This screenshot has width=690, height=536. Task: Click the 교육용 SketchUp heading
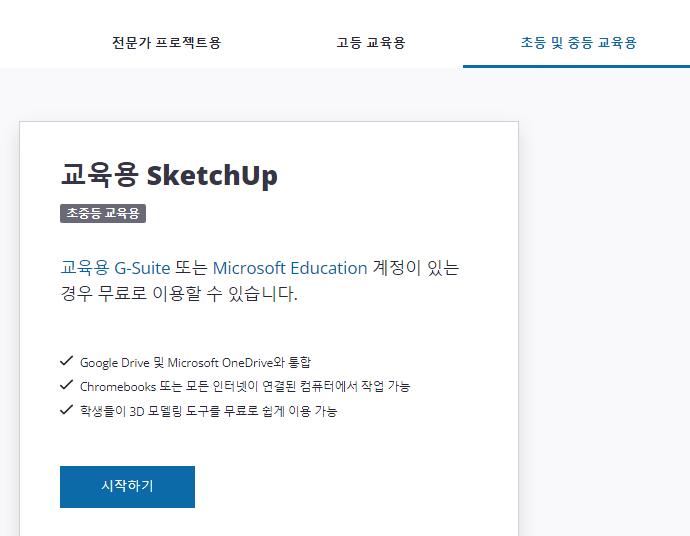tap(169, 175)
